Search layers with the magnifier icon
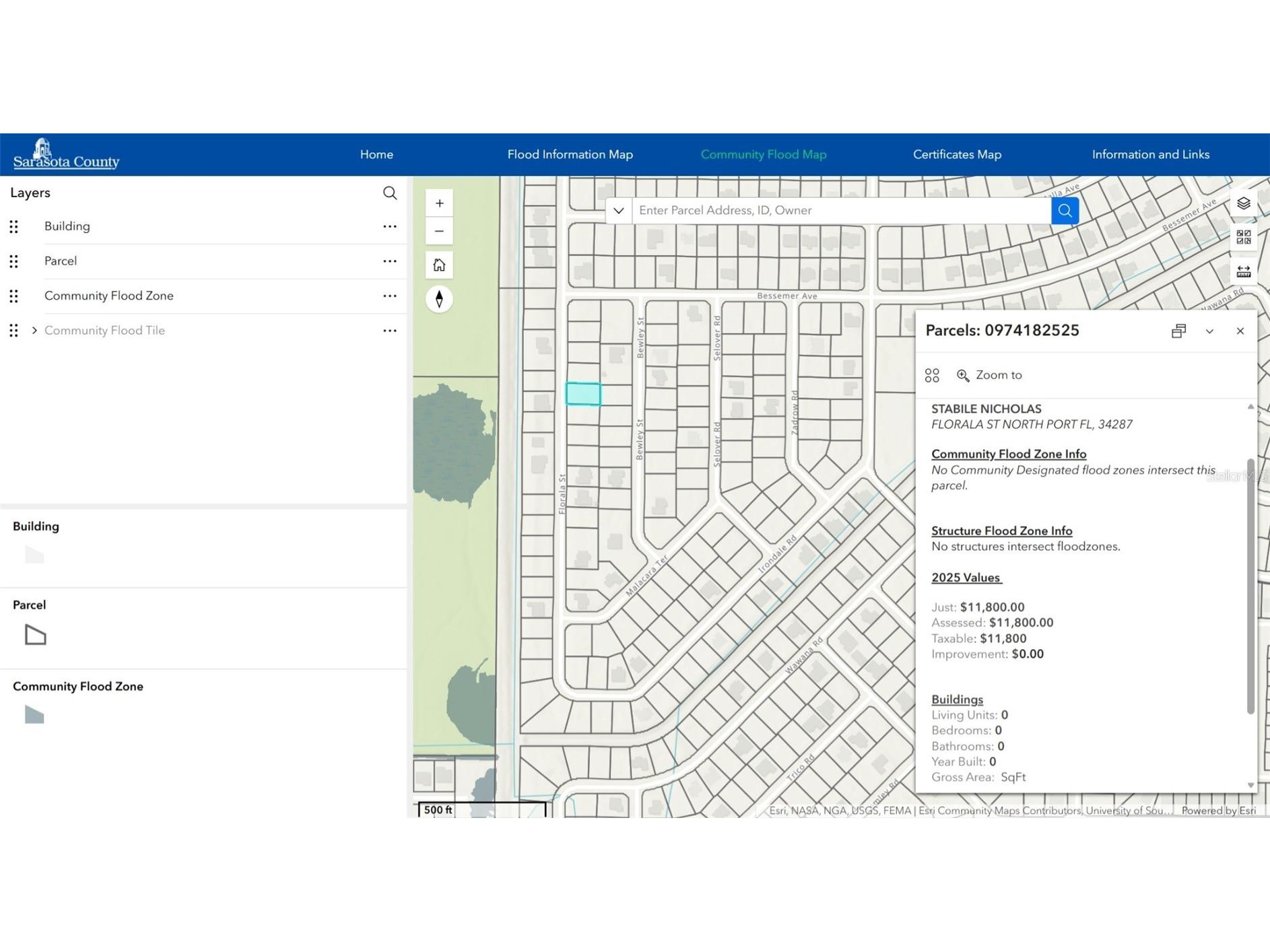The width and height of the screenshot is (1270, 952). pyautogui.click(x=389, y=193)
